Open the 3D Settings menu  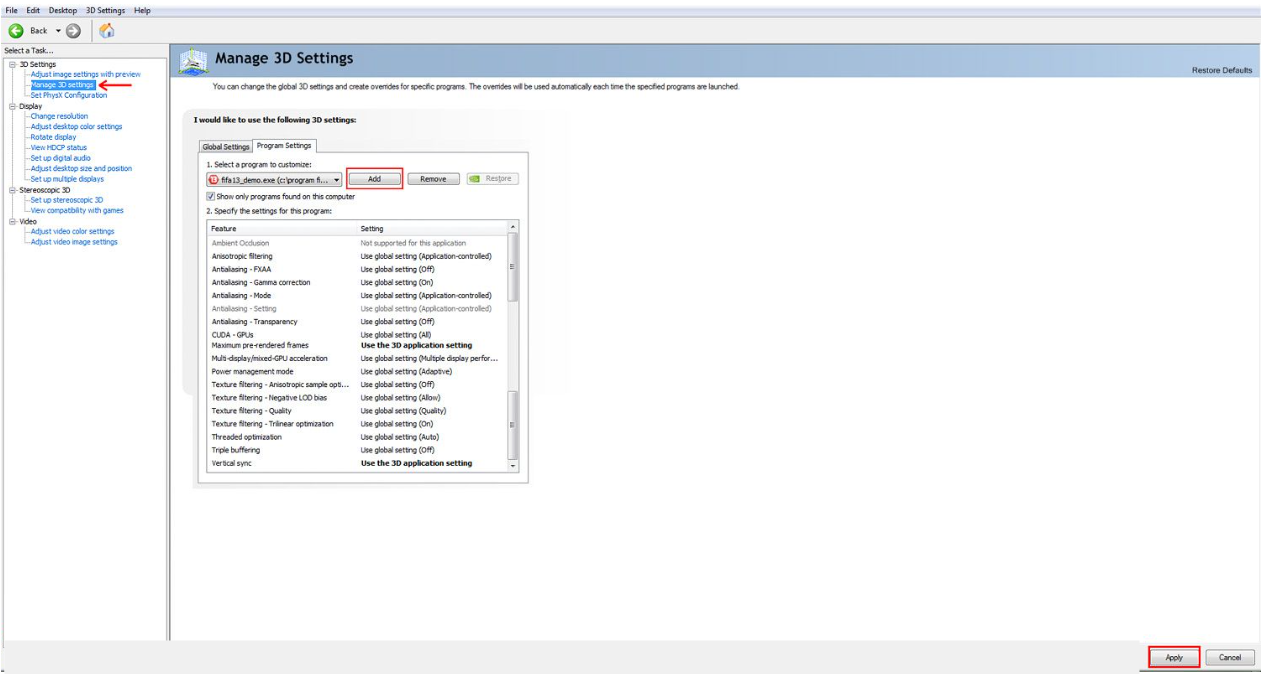105,10
